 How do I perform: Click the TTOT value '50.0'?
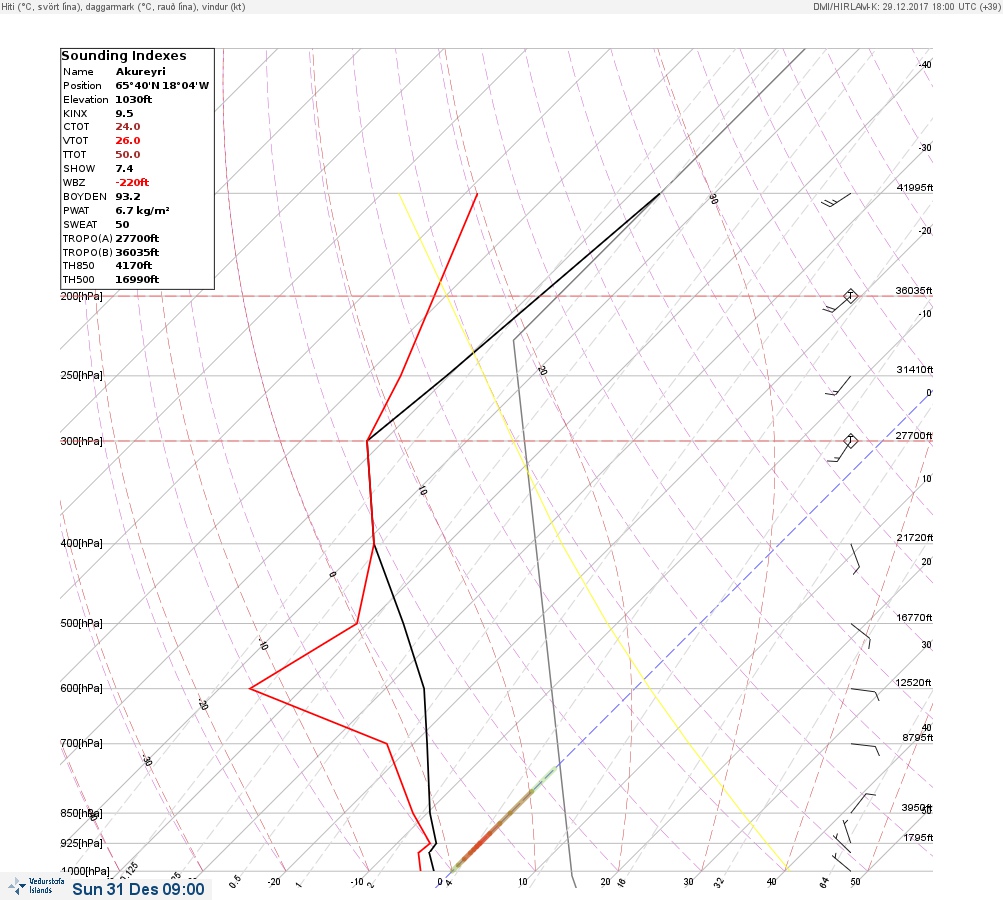click(x=128, y=155)
